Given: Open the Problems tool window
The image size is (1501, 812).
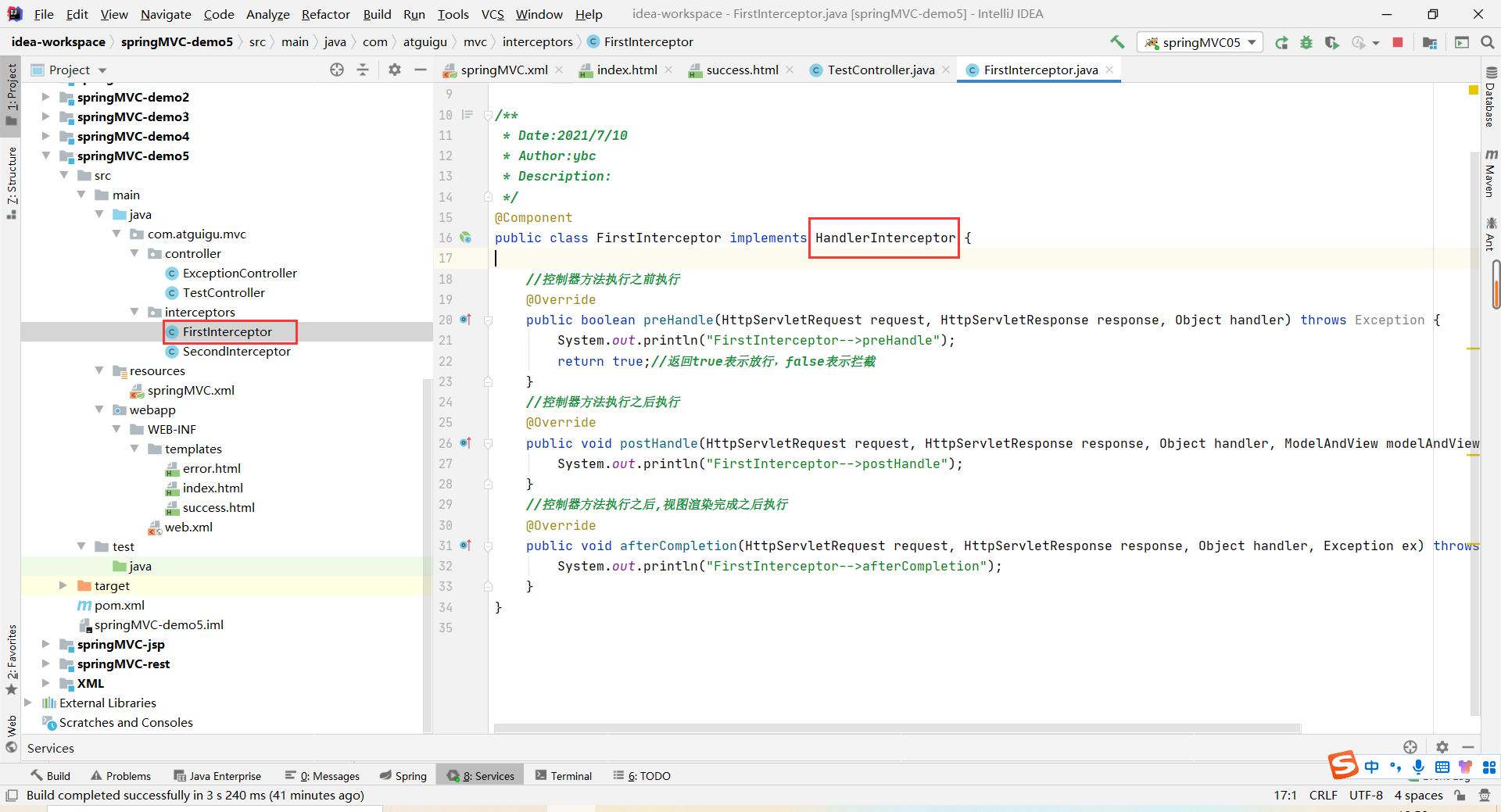Looking at the screenshot, I should pyautogui.click(x=120, y=775).
